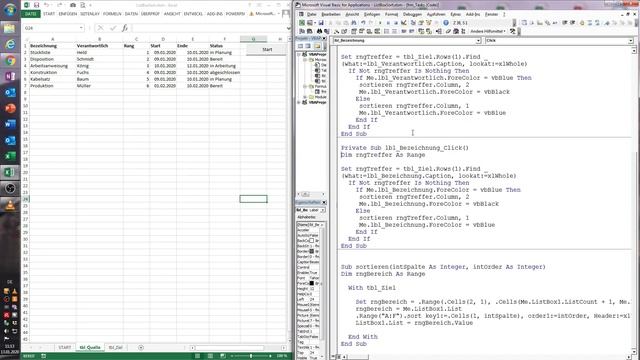The width and height of the screenshot is (640, 360).
Task: Open object dropdown showing lbl_Bezeichnung
Action: point(478,41)
